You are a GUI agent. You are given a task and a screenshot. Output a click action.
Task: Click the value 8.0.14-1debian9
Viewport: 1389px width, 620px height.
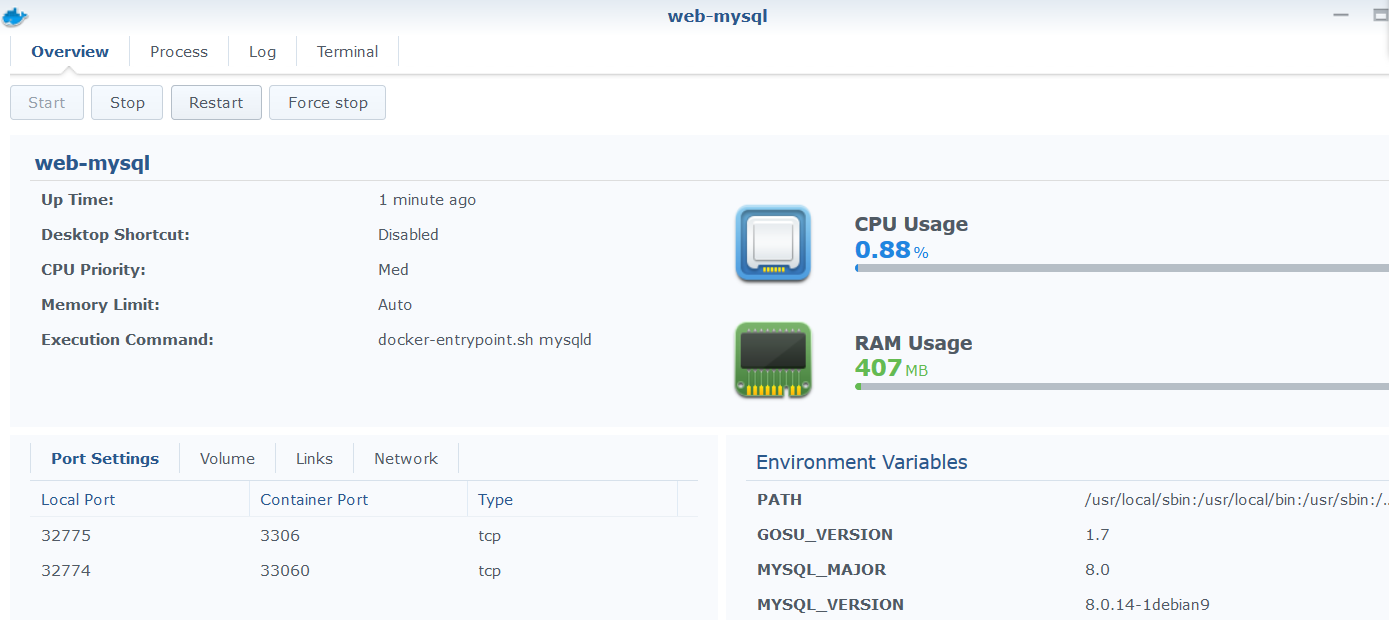[1149, 605]
